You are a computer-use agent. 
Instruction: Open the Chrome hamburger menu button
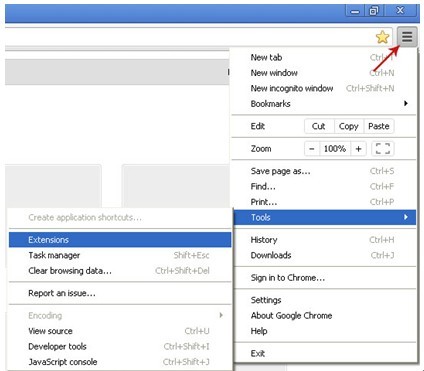[407, 36]
